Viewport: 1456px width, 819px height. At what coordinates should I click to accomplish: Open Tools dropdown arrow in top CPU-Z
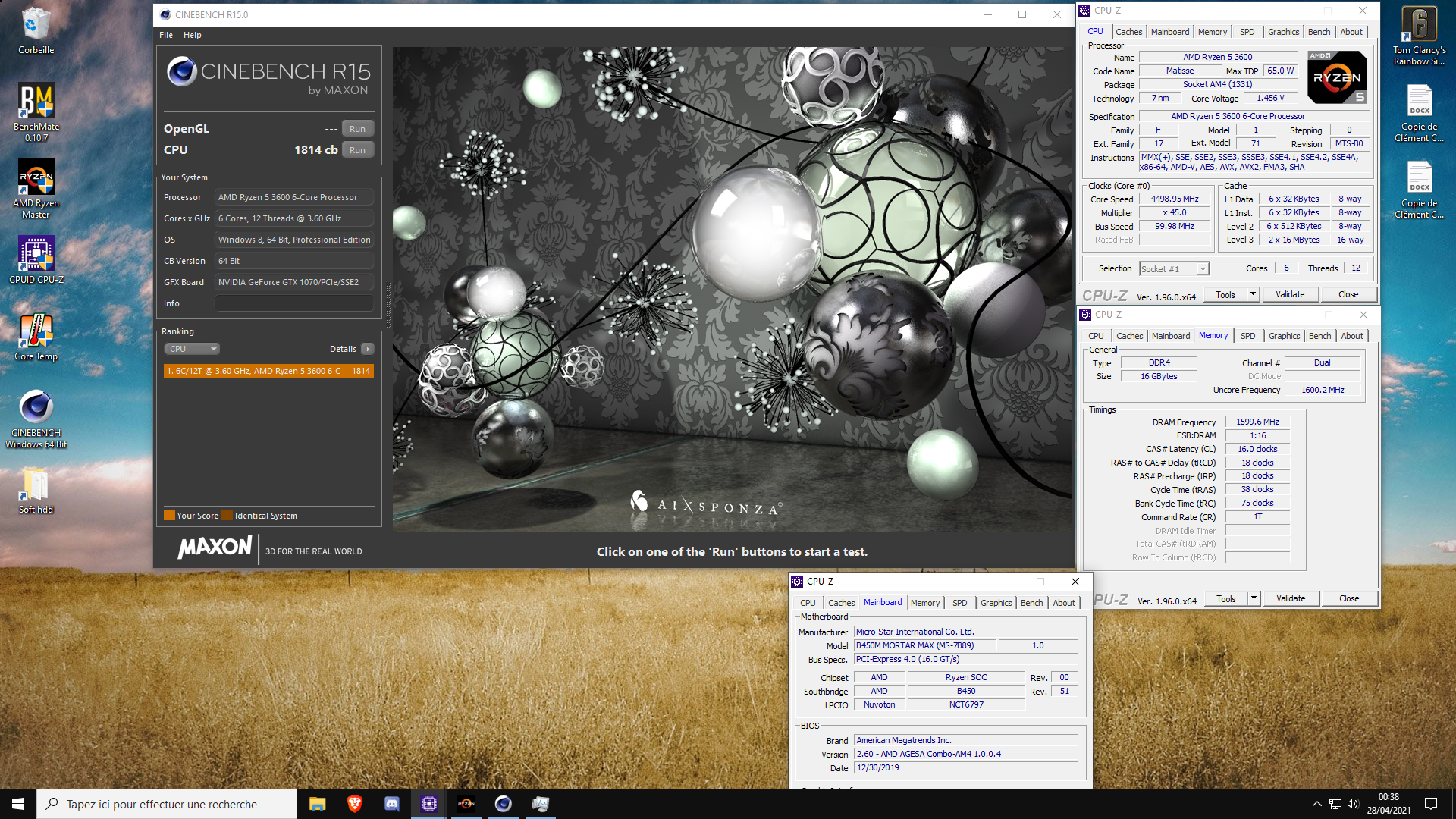(1253, 294)
